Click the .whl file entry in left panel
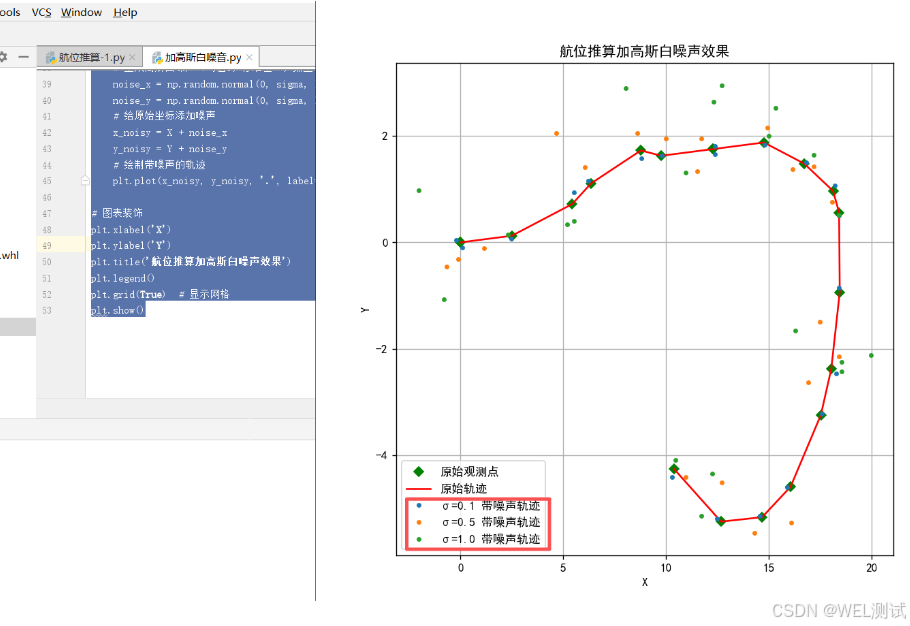 coord(9,255)
